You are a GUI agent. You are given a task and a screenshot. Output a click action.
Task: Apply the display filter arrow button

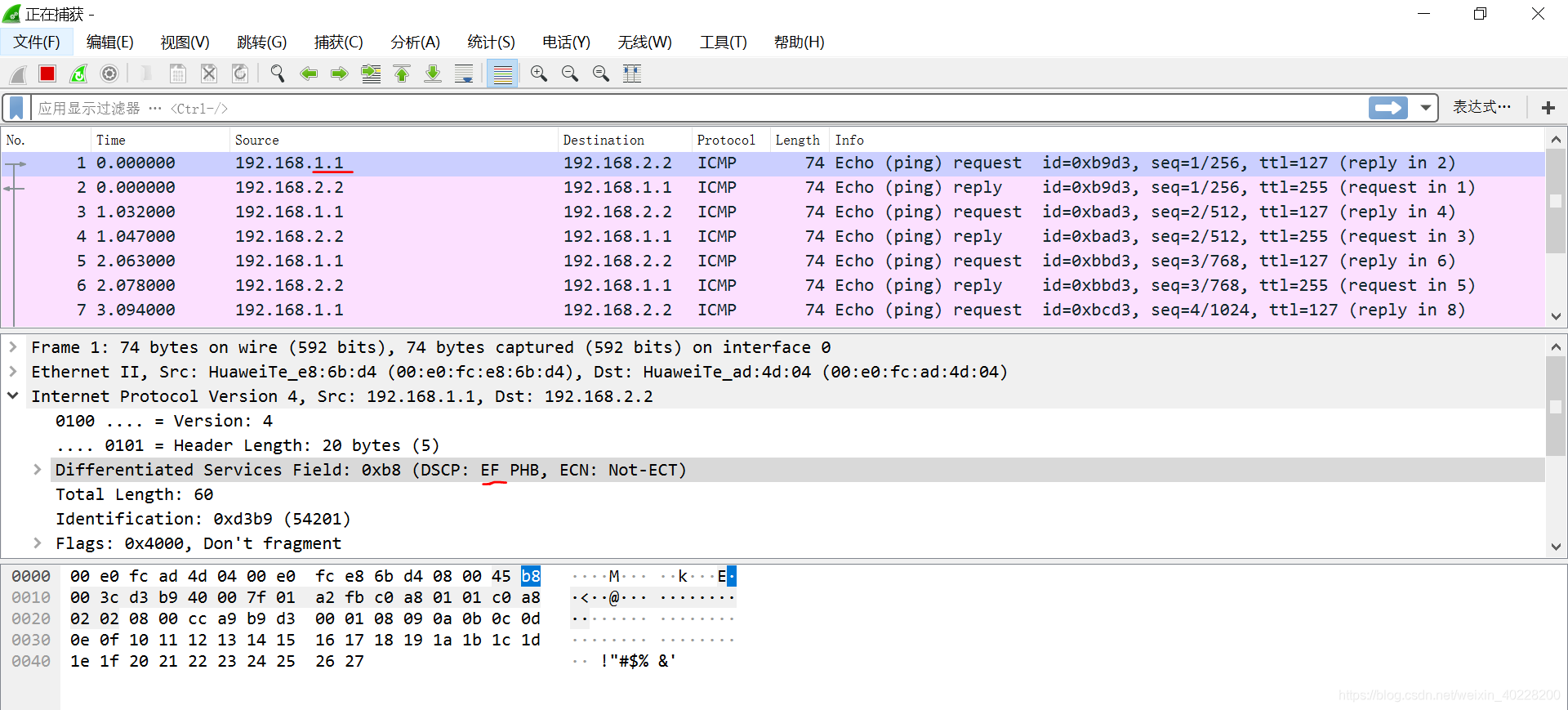pyautogui.click(x=1388, y=108)
